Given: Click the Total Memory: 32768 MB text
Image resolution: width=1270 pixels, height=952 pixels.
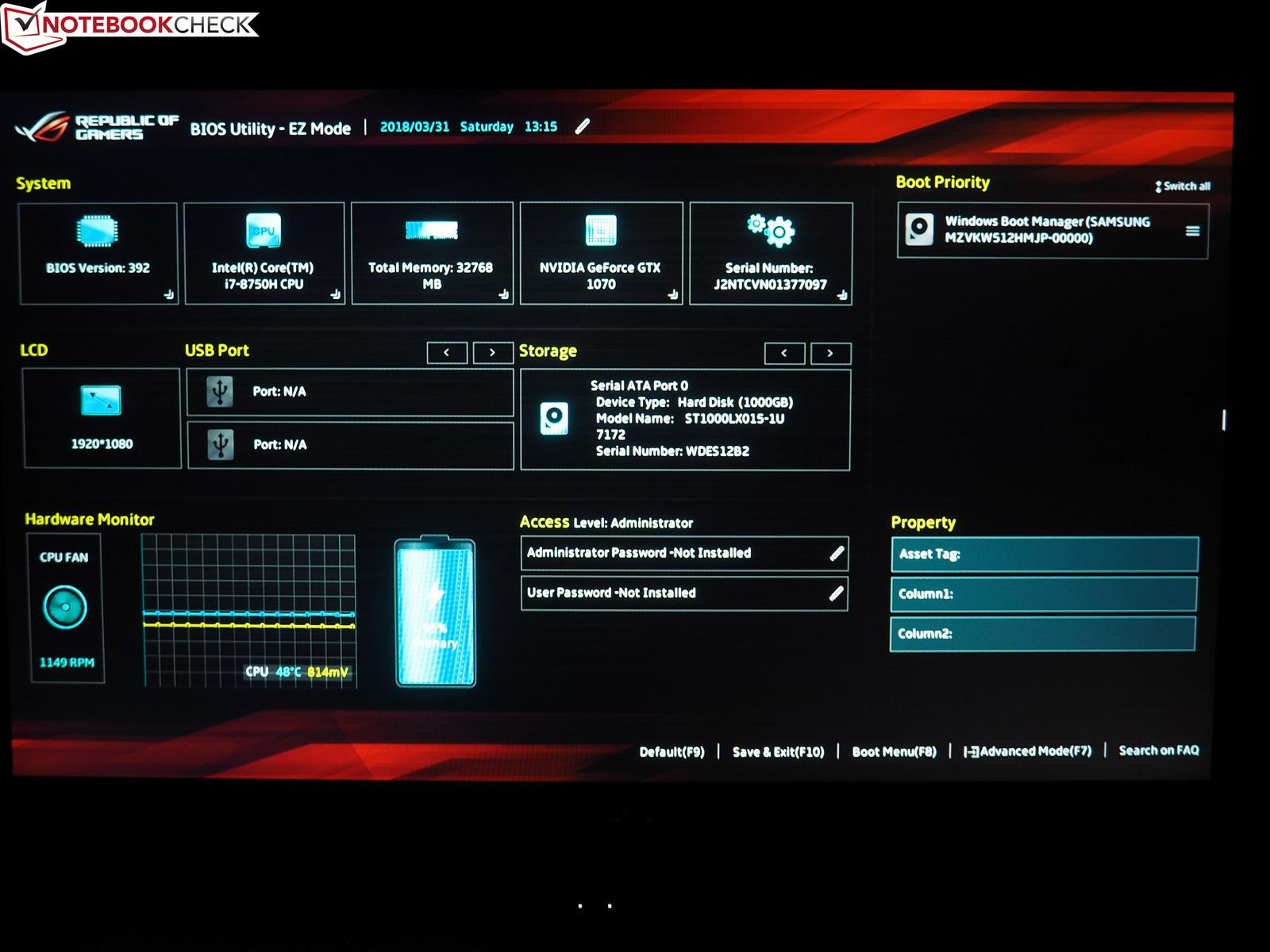Looking at the screenshot, I should click(x=431, y=276).
